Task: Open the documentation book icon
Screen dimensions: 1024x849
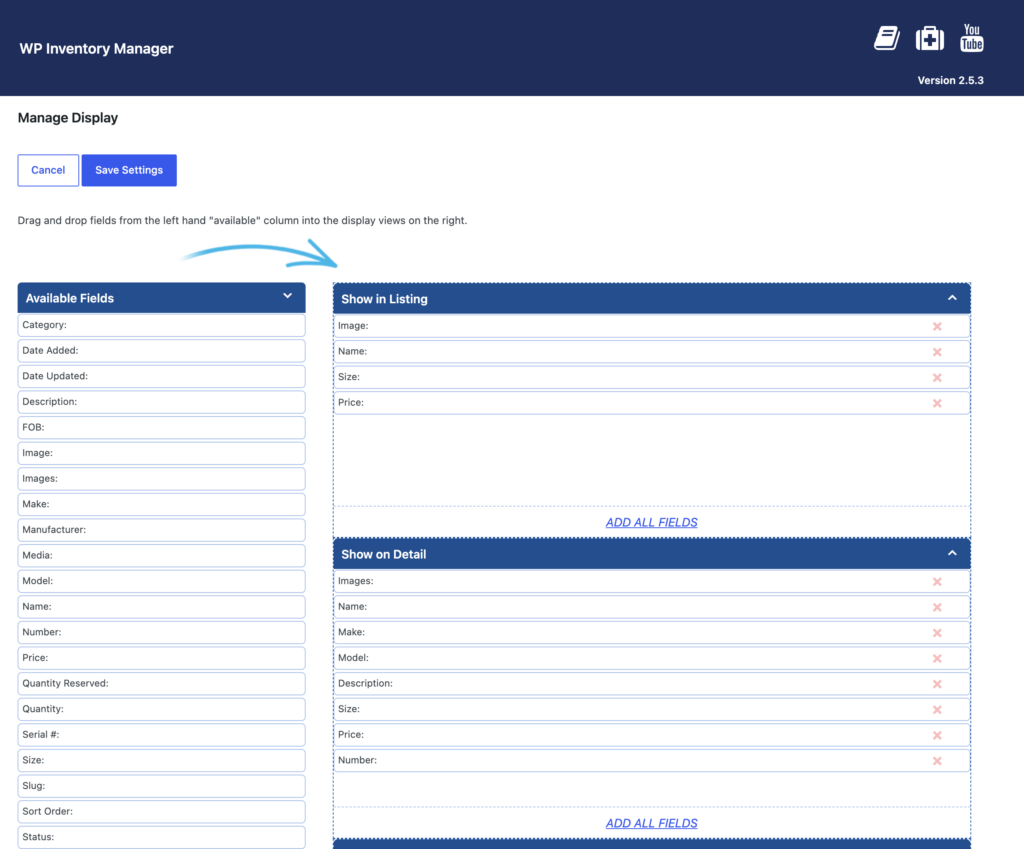Action: (886, 39)
